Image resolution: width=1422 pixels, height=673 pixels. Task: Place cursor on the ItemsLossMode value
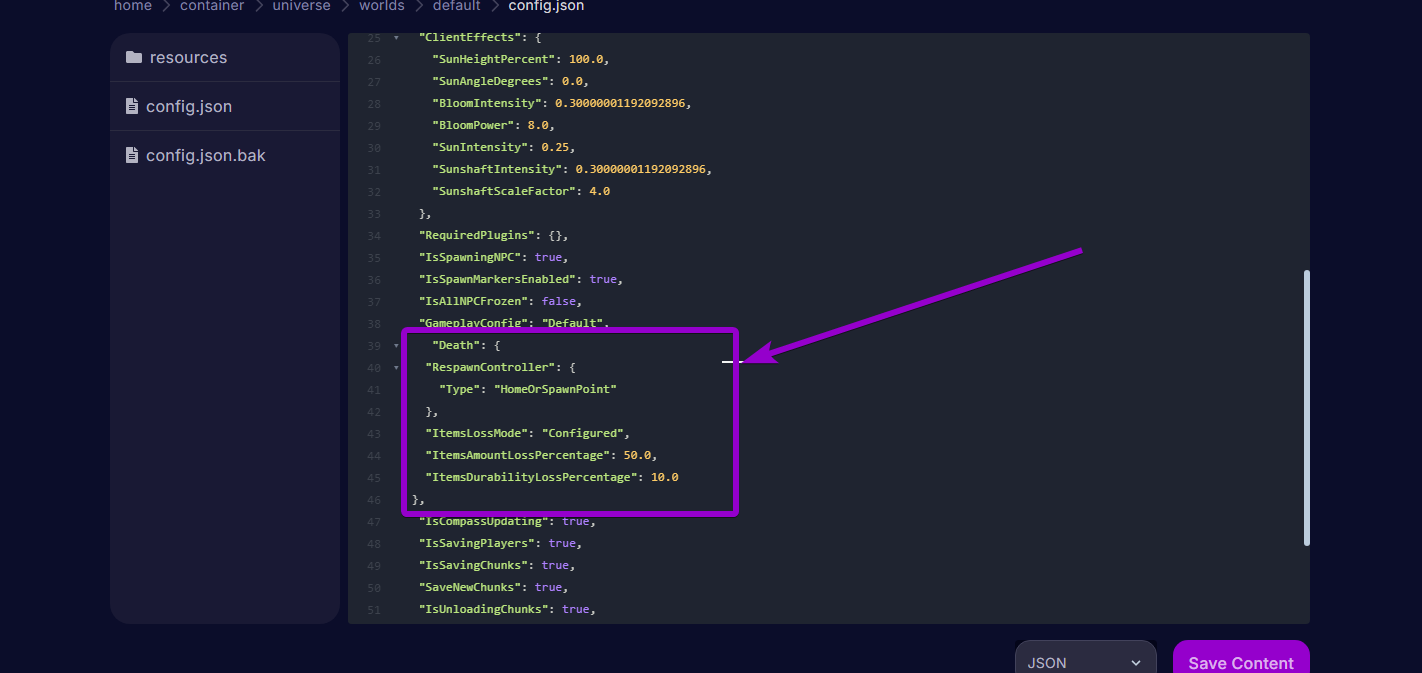[583, 432]
